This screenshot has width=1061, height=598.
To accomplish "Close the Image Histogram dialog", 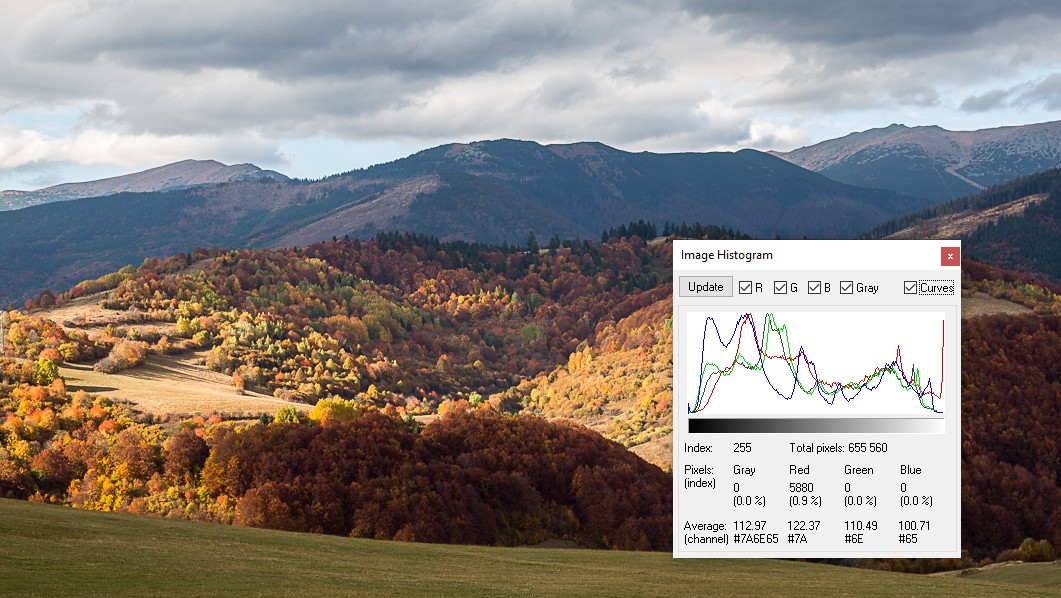I will 950,256.
